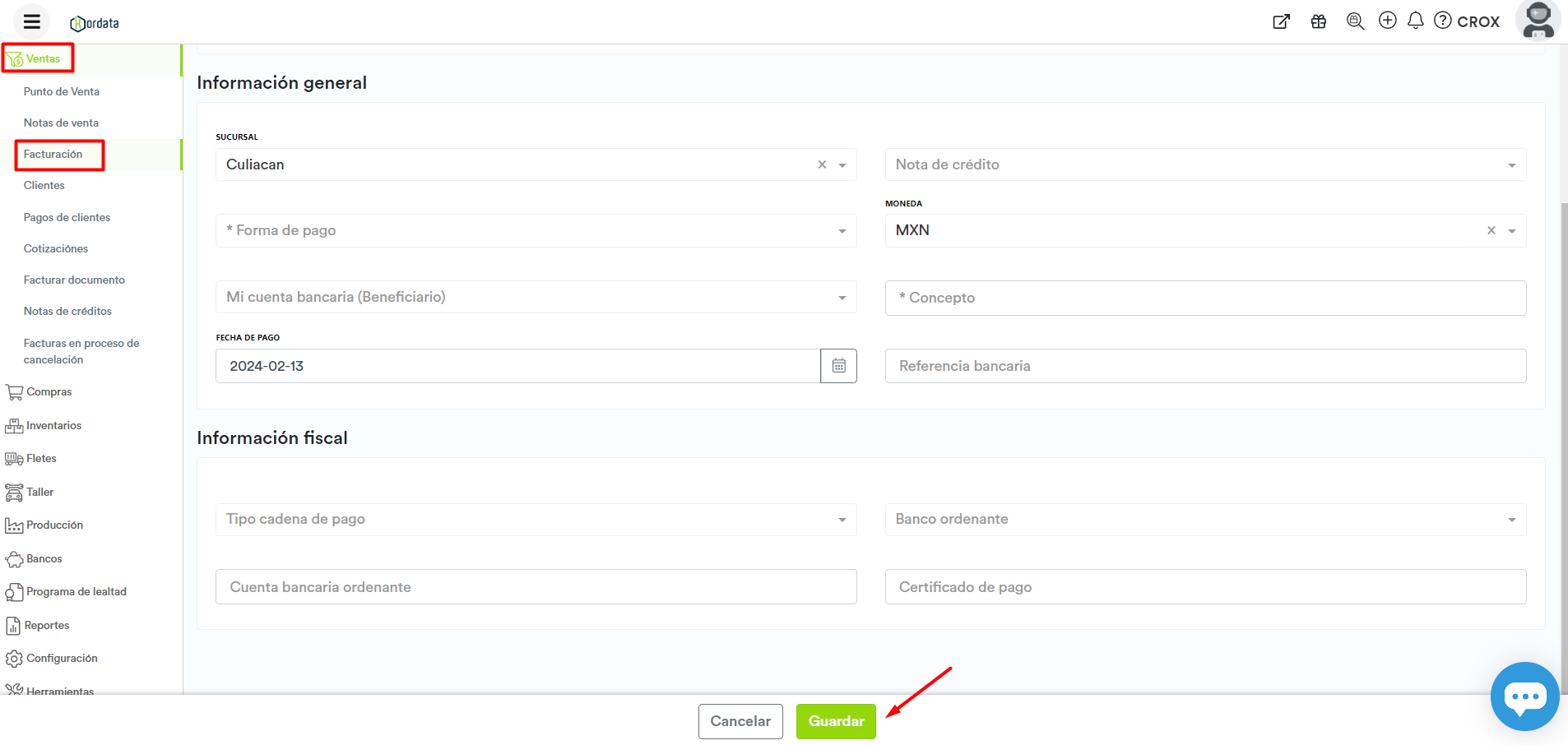The width and height of the screenshot is (1568, 745).
Task: Click the help question mark icon
Action: (x=1443, y=21)
